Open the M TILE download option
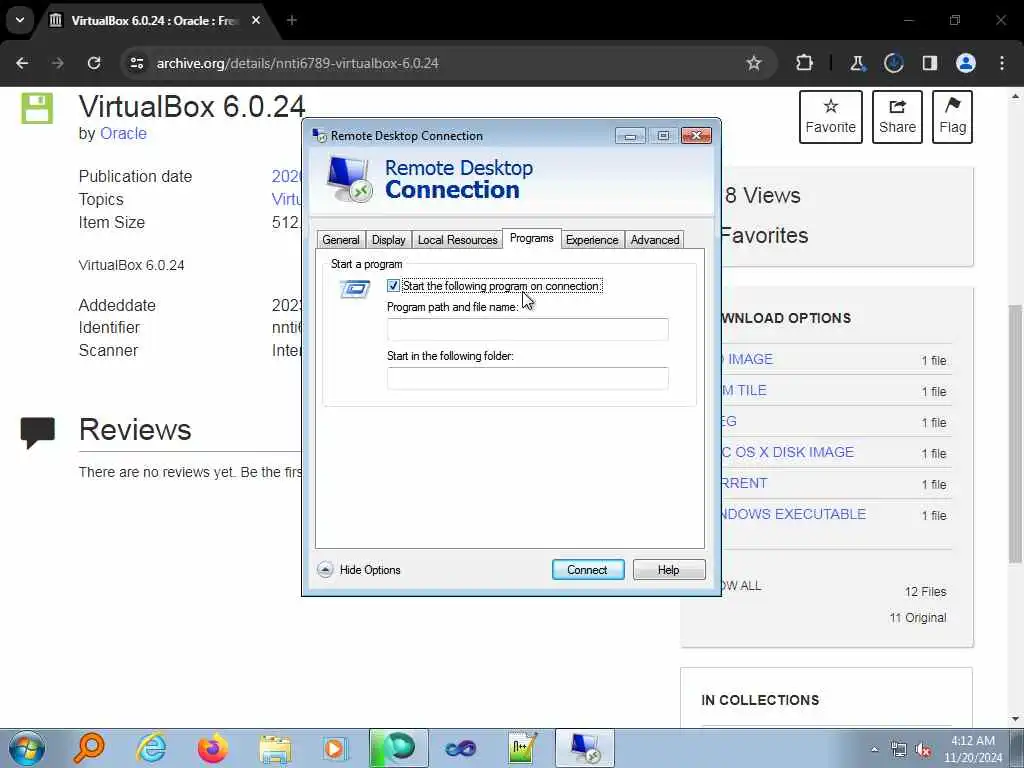Viewport: 1024px width, 768px height. pyautogui.click(x=743, y=391)
